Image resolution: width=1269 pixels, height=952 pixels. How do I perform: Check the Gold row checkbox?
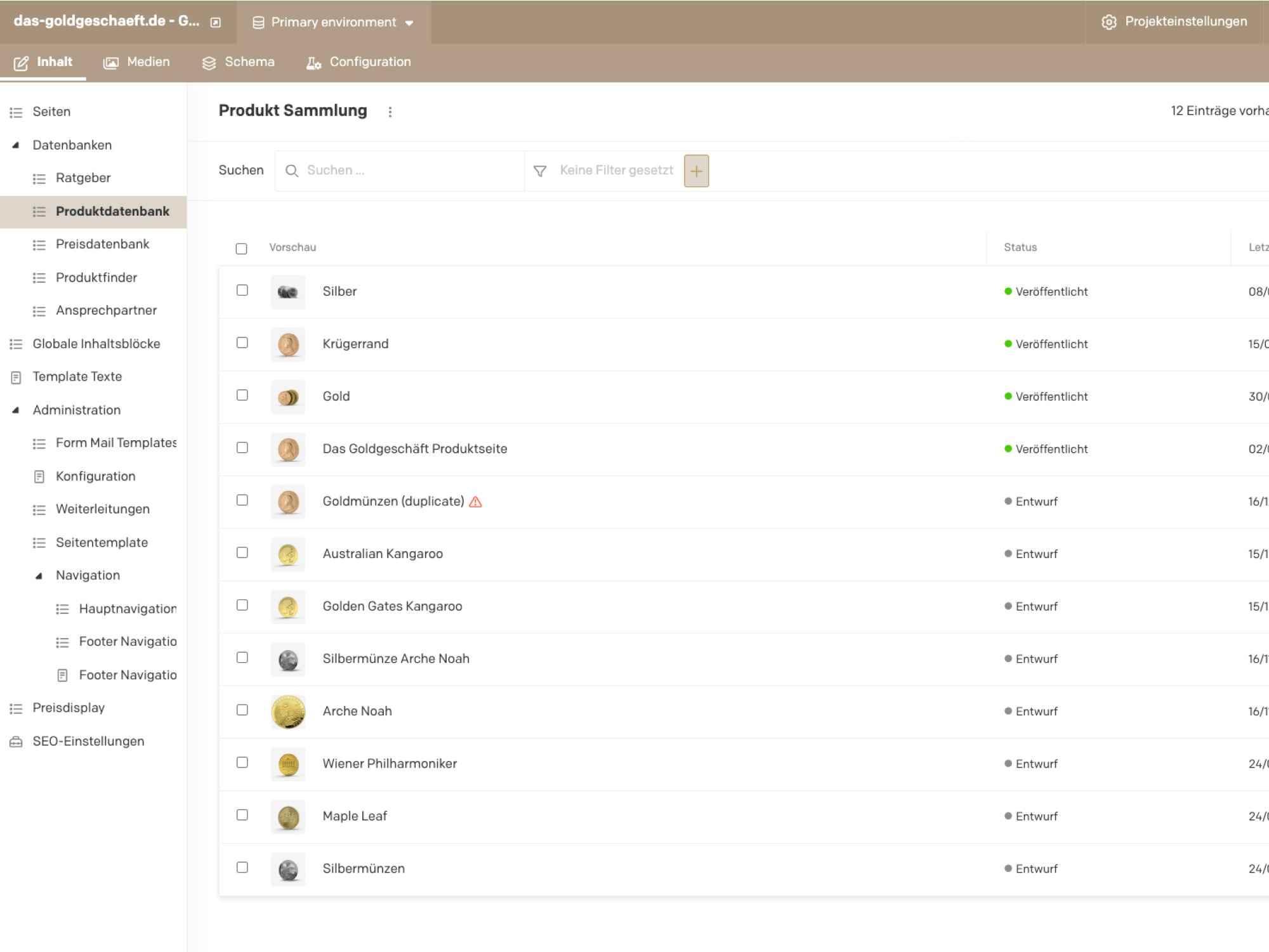[242, 396]
